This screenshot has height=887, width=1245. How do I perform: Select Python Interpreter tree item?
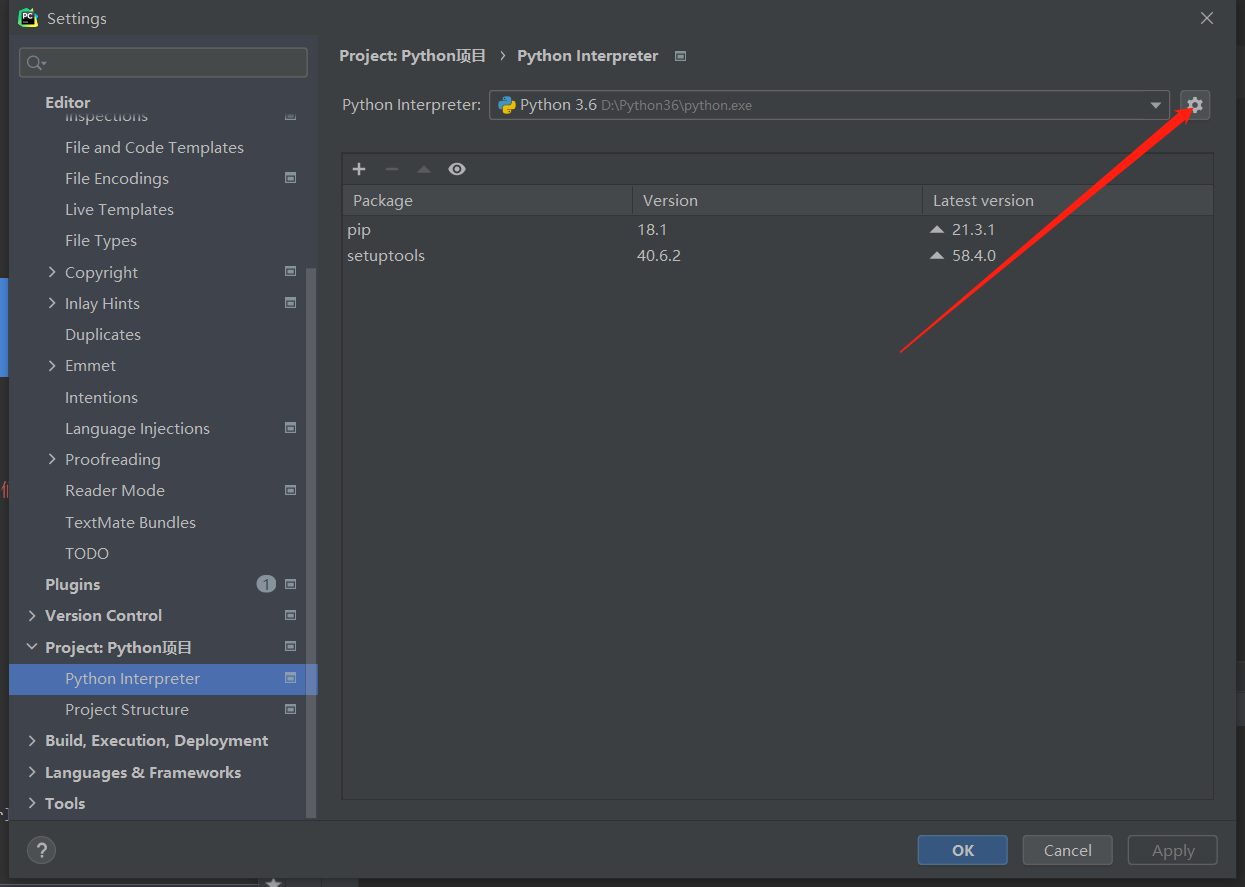tap(163, 679)
